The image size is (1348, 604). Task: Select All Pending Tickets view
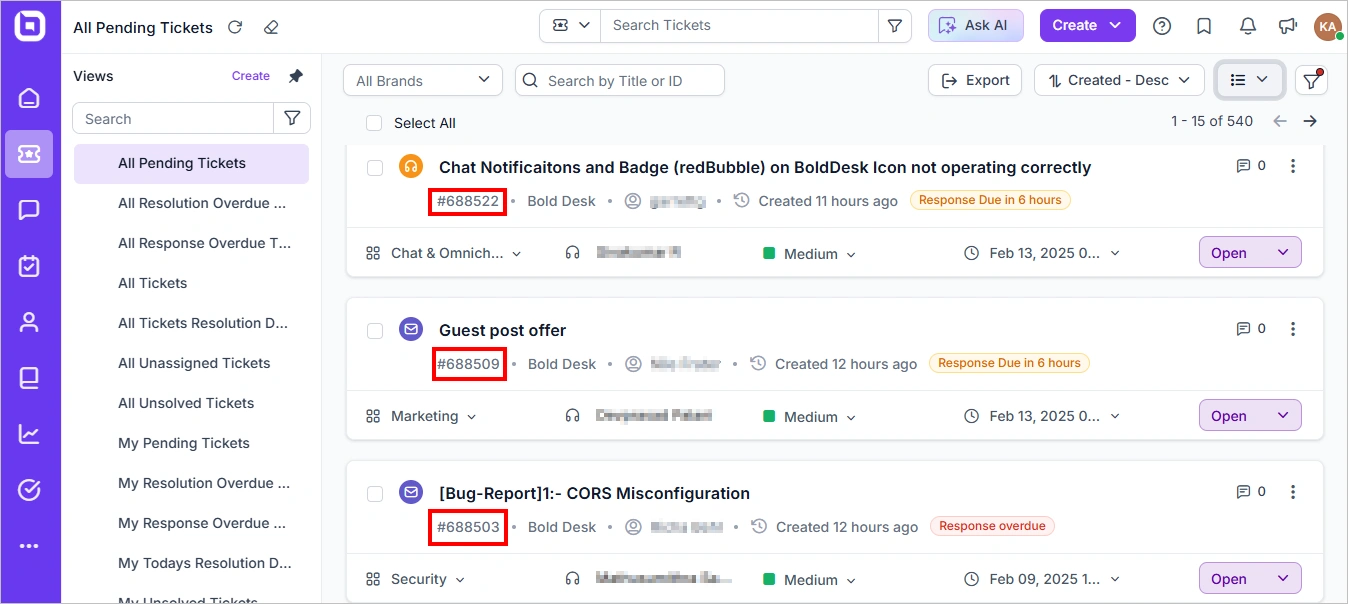191,164
